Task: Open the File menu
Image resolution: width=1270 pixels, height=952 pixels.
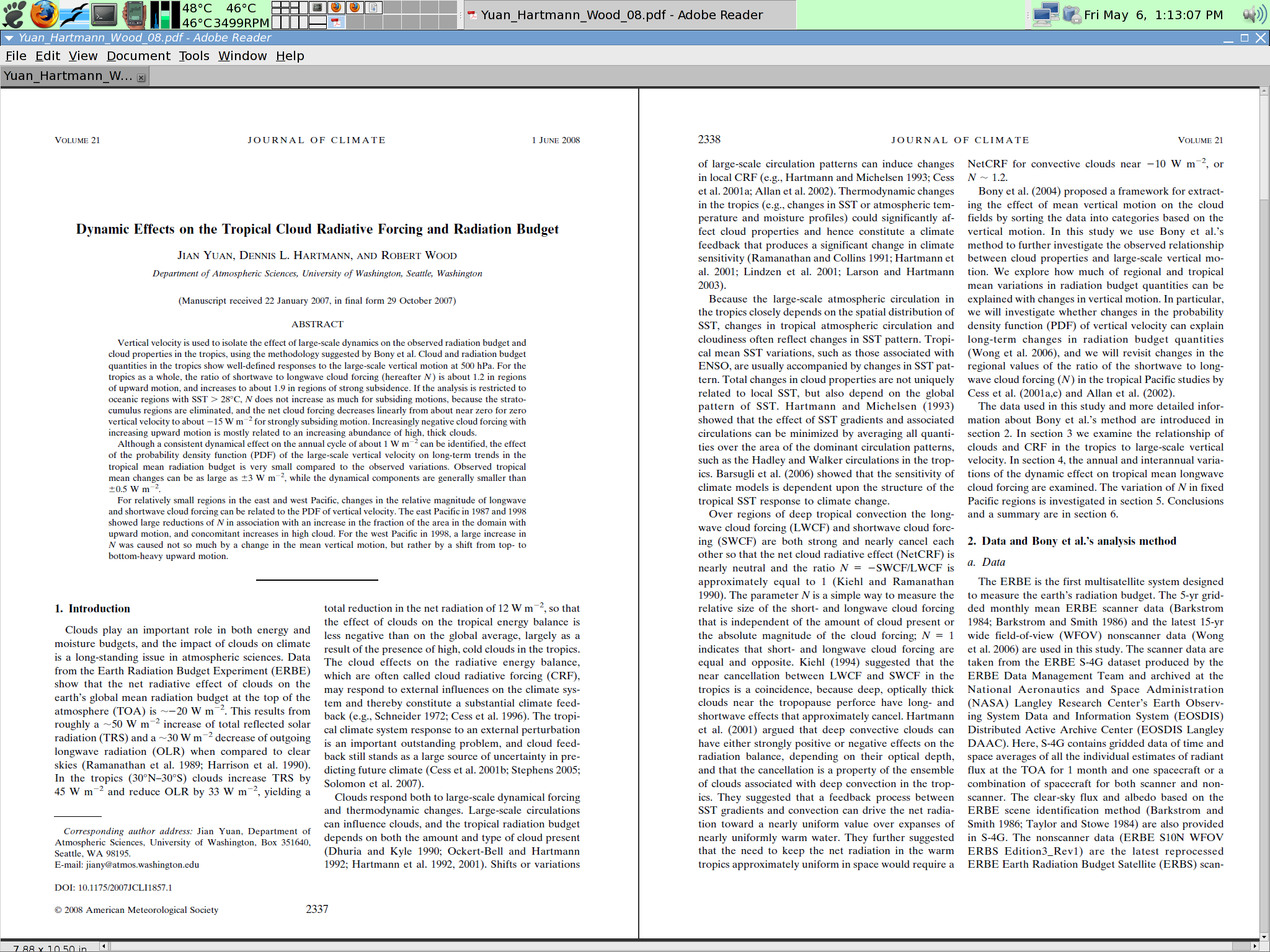Action: [16, 56]
